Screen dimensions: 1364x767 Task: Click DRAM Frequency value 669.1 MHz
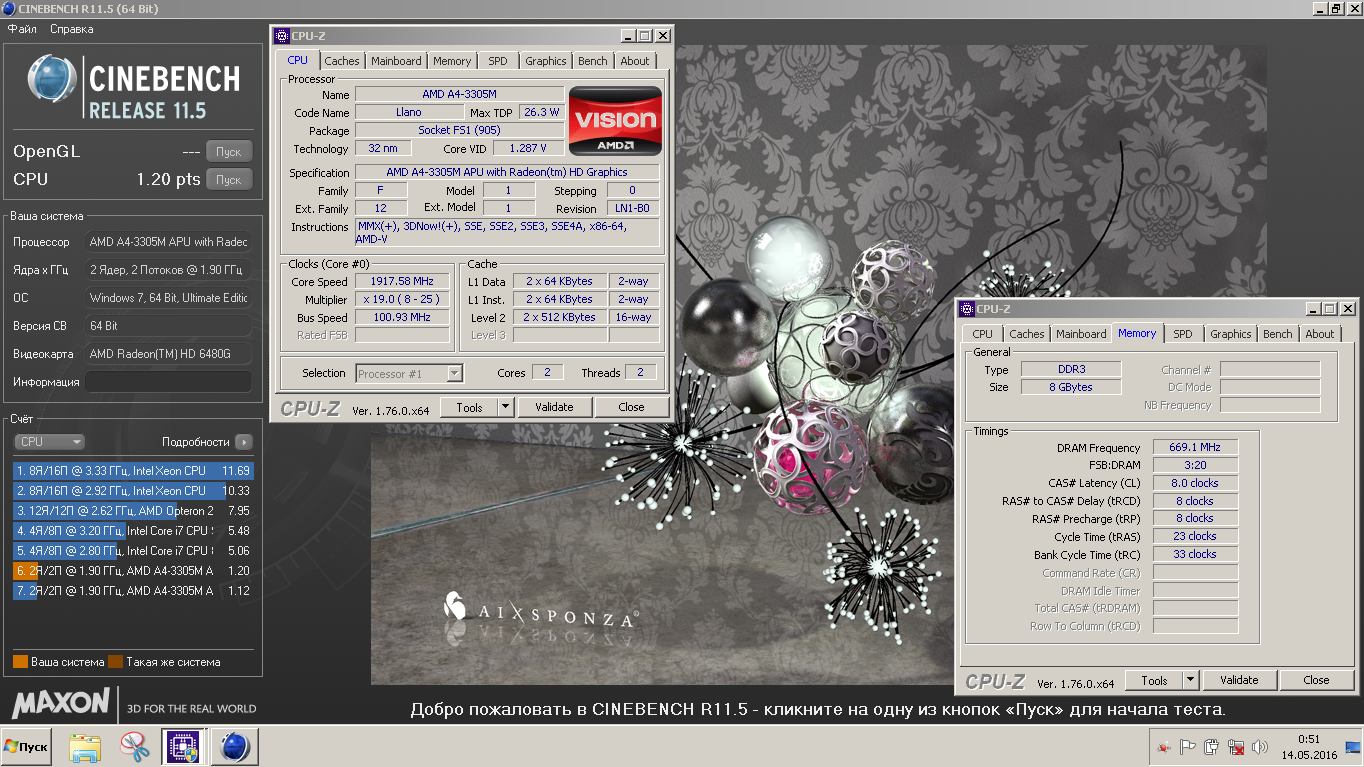(1195, 448)
